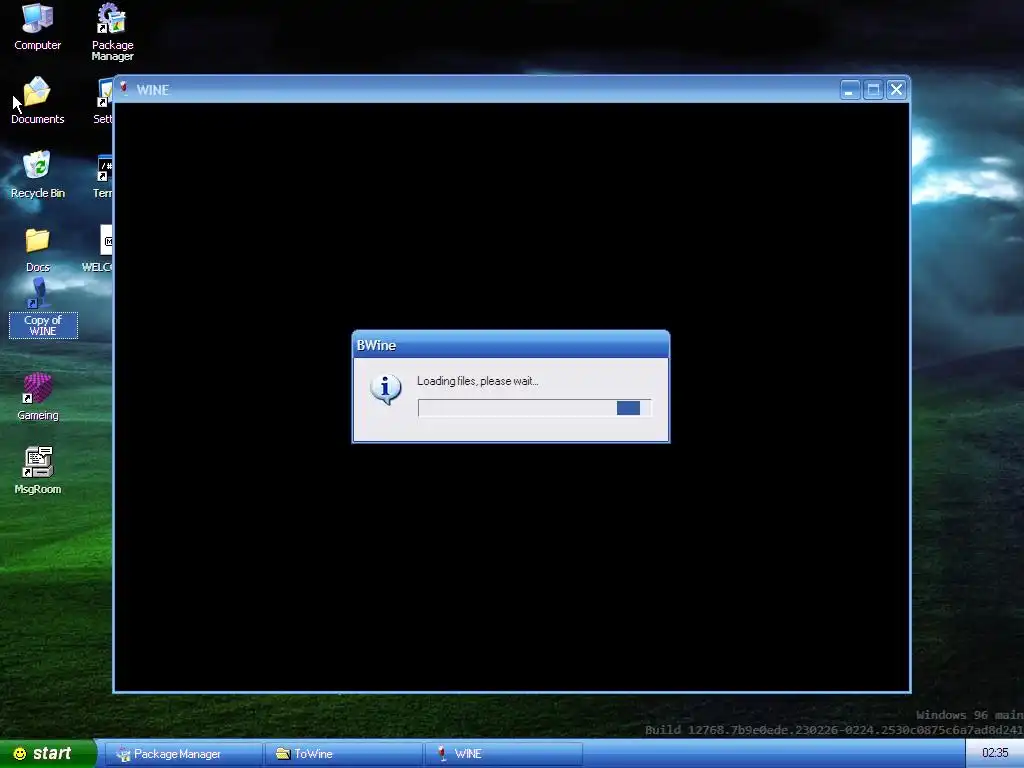The image size is (1024, 768).
Task: Open the Documents desktop folder
Action: point(37,100)
